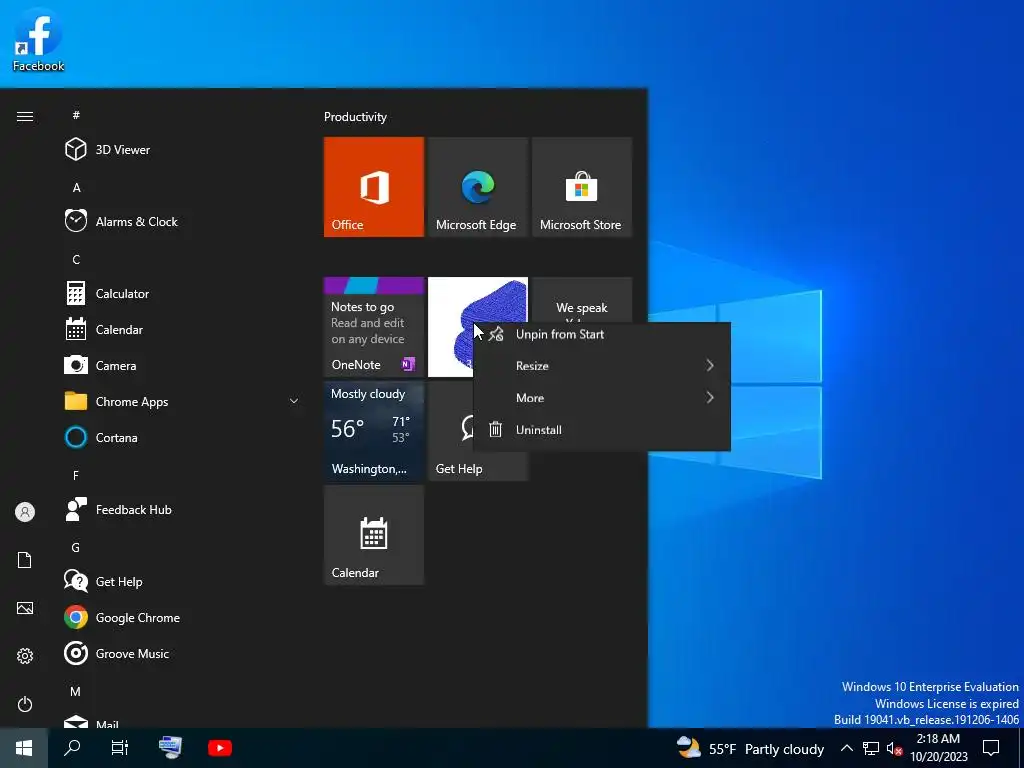This screenshot has width=1024, height=768.
Task: Click the Office tile
Action: click(x=374, y=187)
